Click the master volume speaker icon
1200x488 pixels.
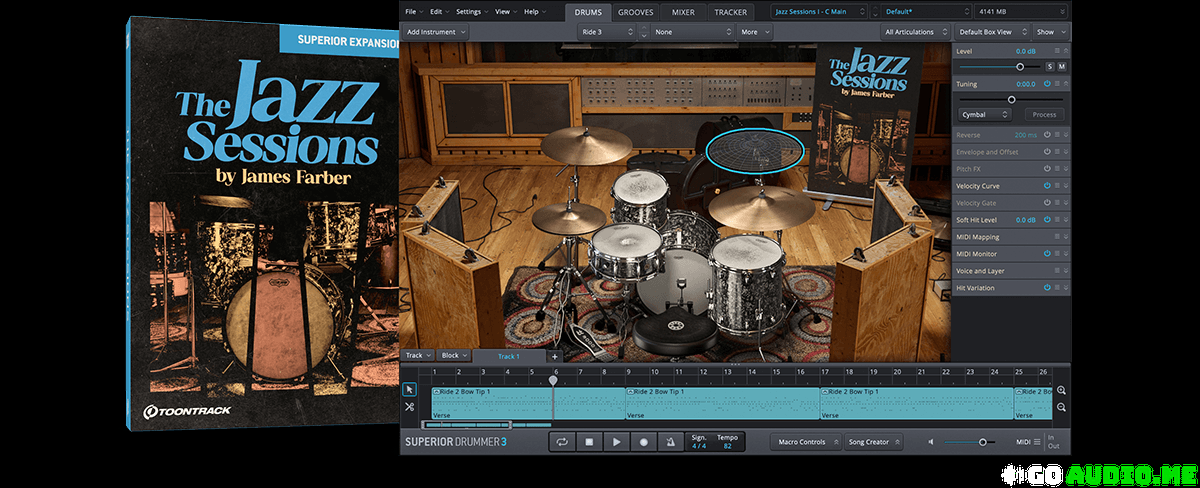[932, 441]
